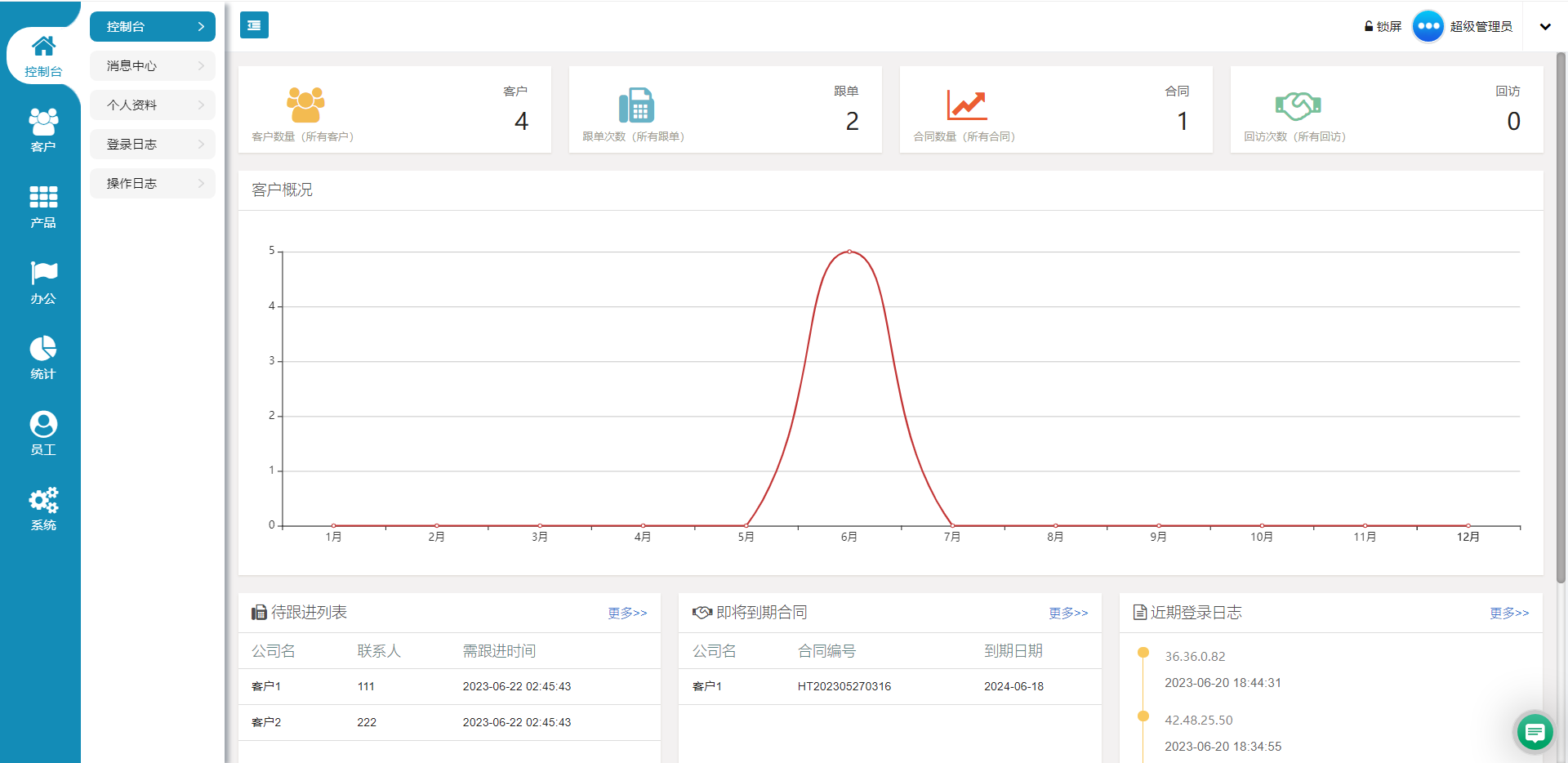Click the 待跟进列表 panel header icon

pos(259,613)
